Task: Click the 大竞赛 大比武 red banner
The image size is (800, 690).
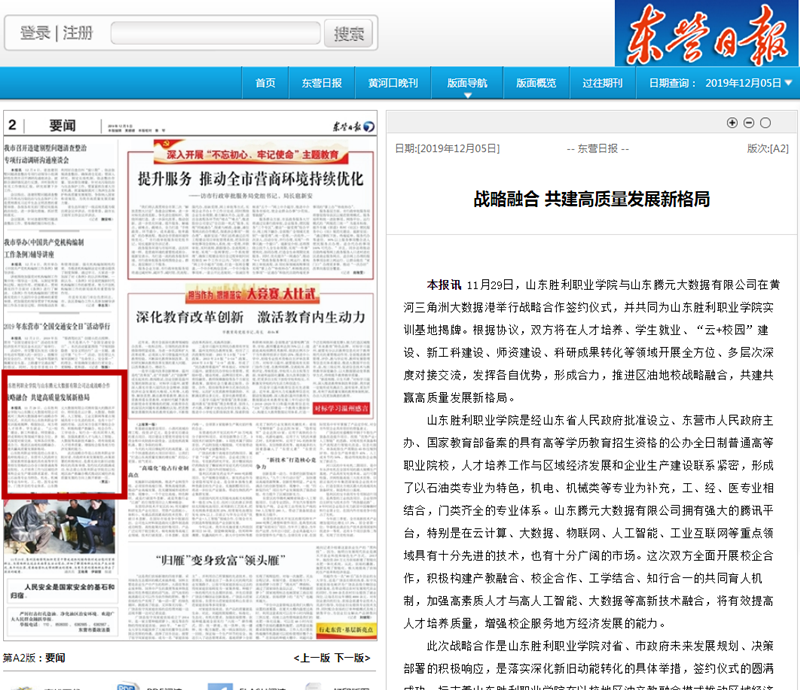Action: point(252,293)
